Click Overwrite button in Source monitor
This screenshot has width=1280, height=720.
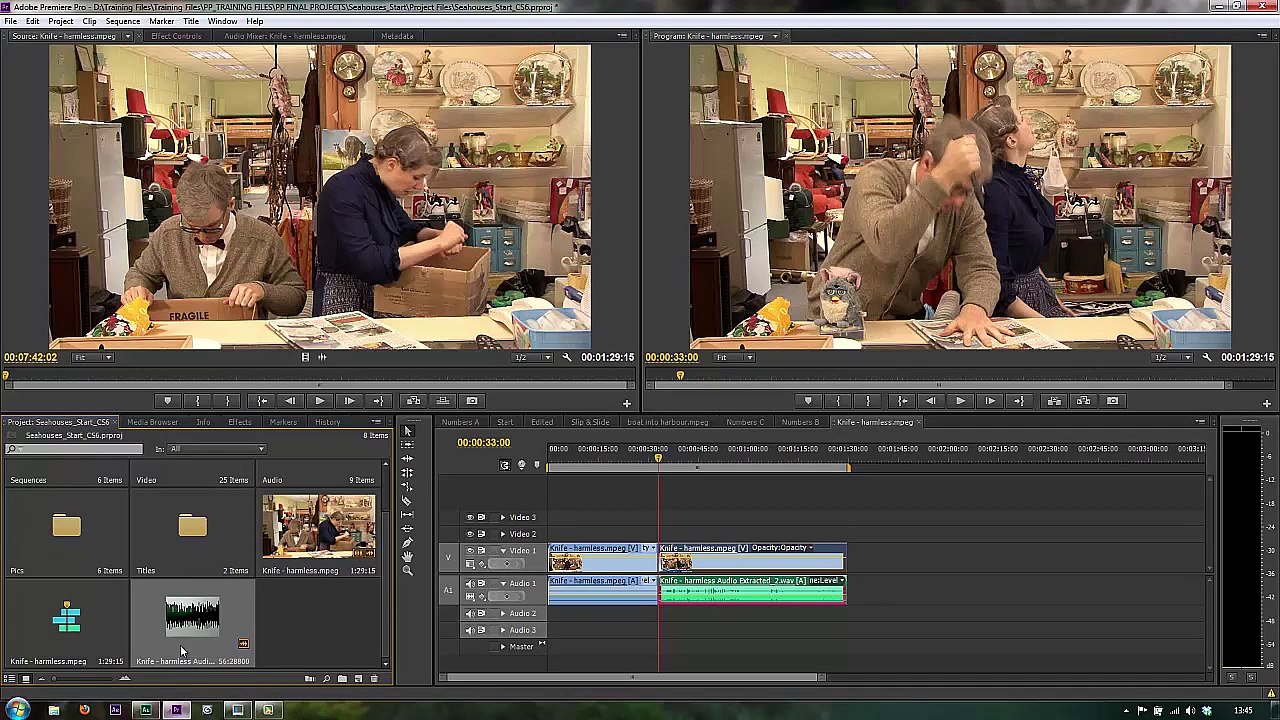tap(442, 401)
